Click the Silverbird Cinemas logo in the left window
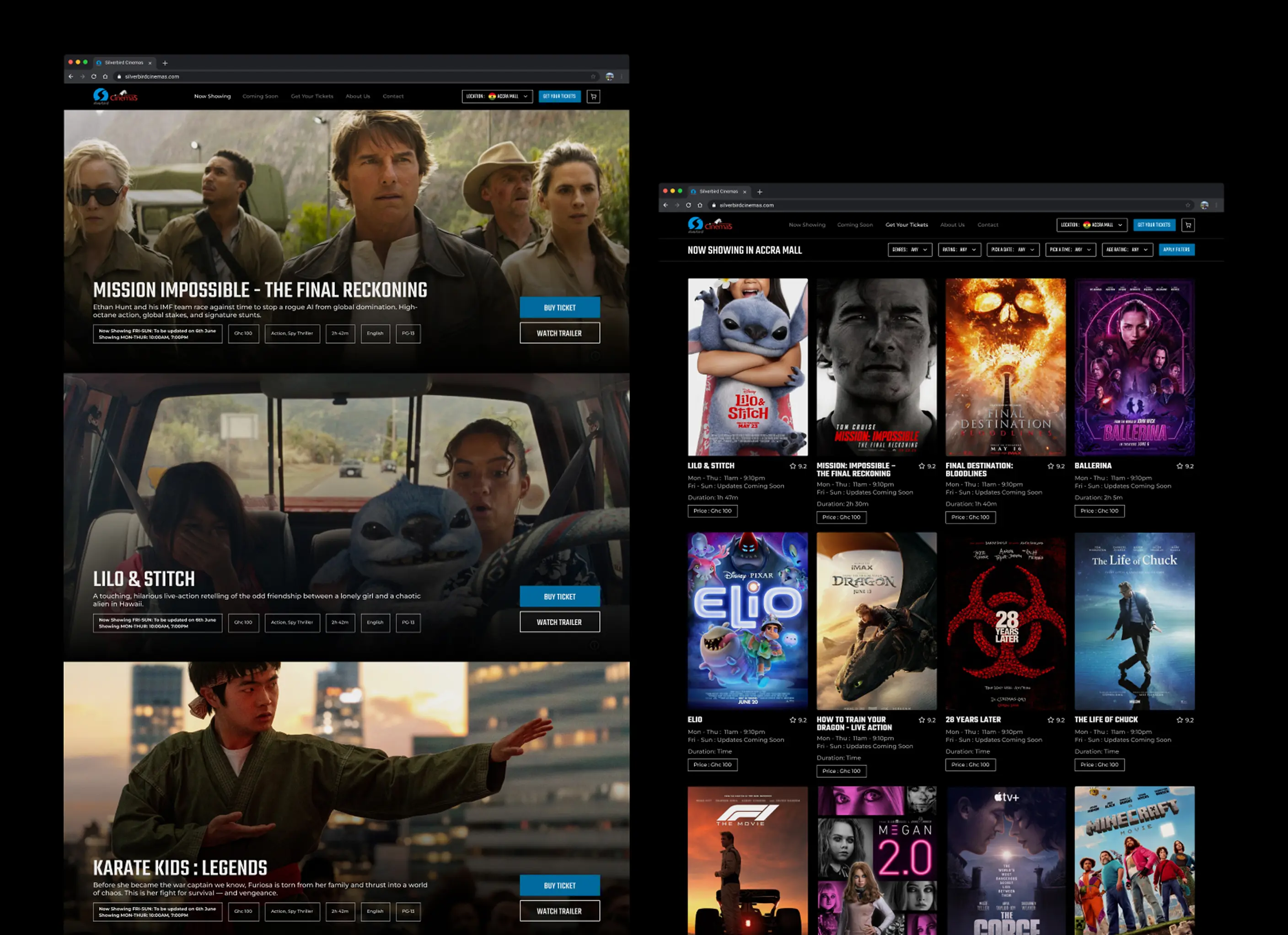The width and height of the screenshot is (1288, 935). tap(115, 97)
